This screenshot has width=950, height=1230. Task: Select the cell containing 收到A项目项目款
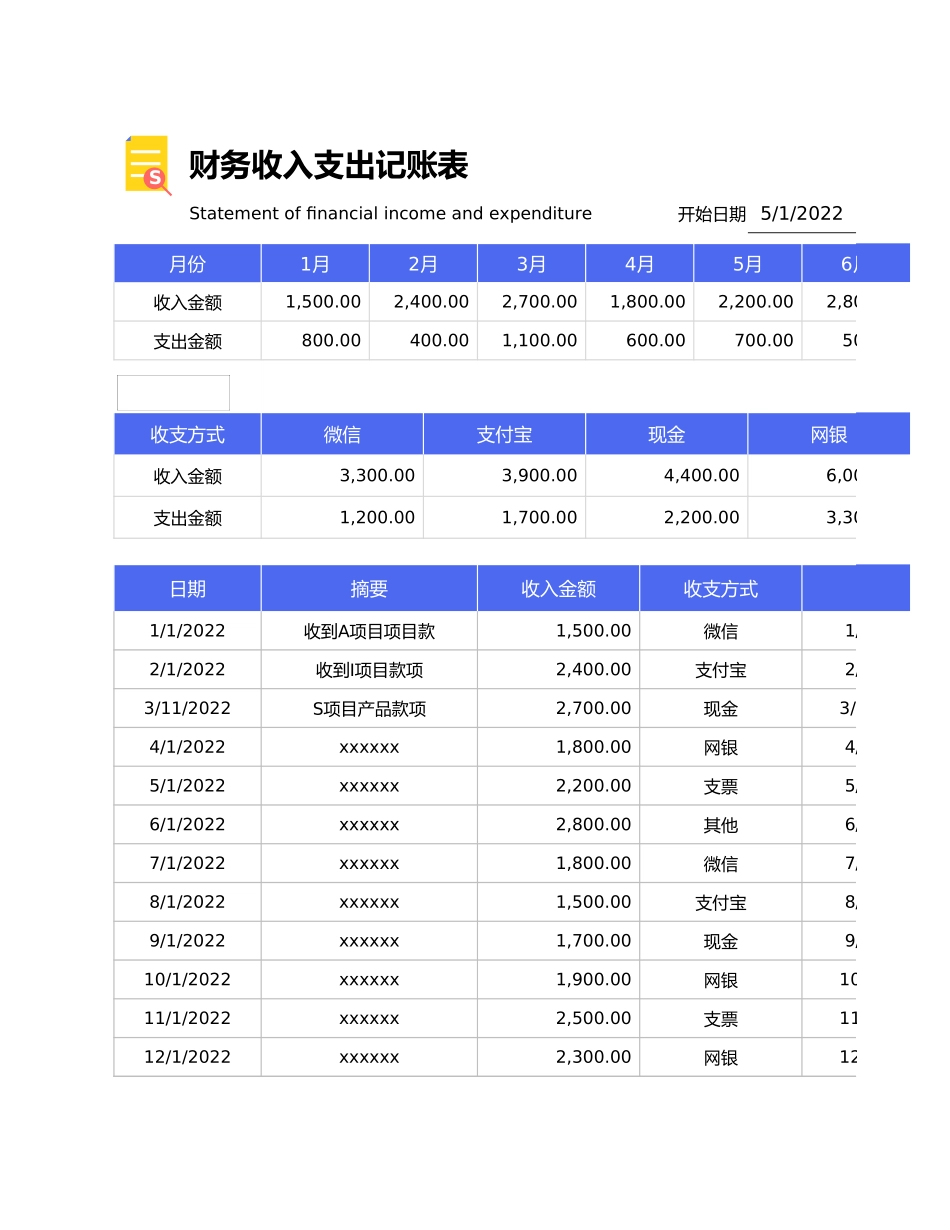coord(368,631)
